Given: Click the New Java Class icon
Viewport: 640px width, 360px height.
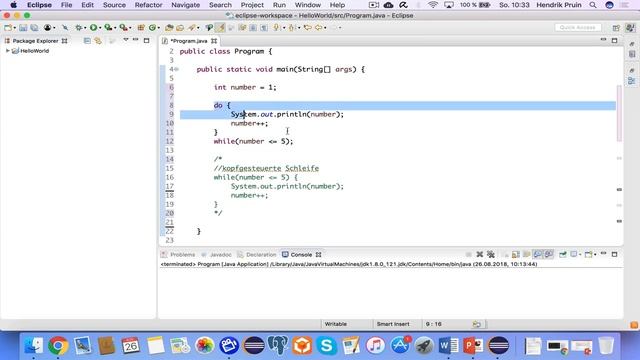Looking at the screenshot, I should [x=152, y=28].
